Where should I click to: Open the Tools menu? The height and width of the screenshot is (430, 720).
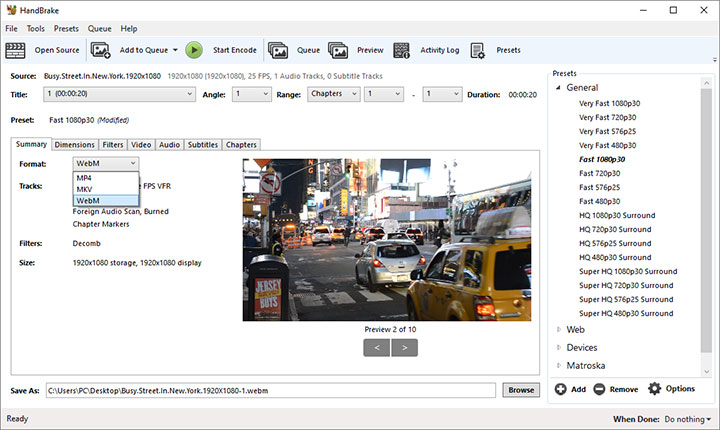point(35,29)
